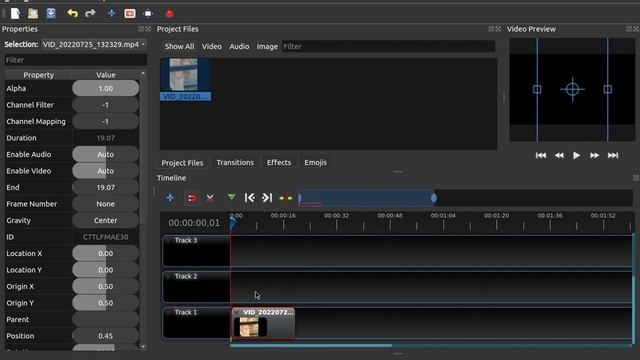The width and height of the screenshot is (640, 360).
Task: Undo the last action
Action: tap(72, 13)
